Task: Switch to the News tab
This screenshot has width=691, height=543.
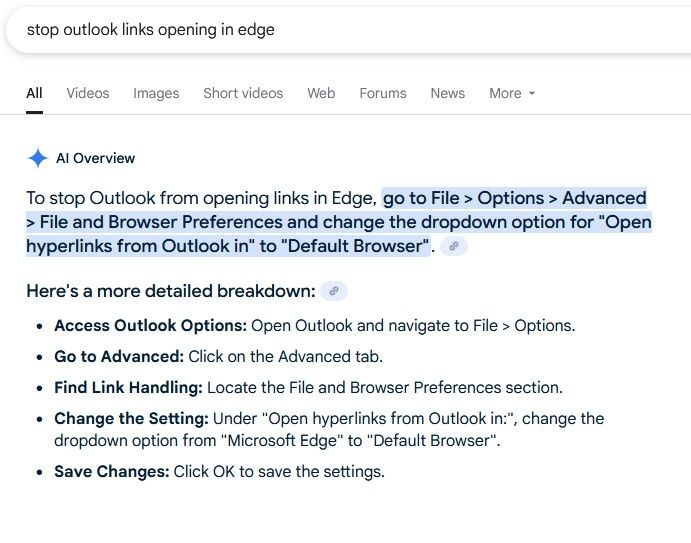Action: [x=448, y=93]
